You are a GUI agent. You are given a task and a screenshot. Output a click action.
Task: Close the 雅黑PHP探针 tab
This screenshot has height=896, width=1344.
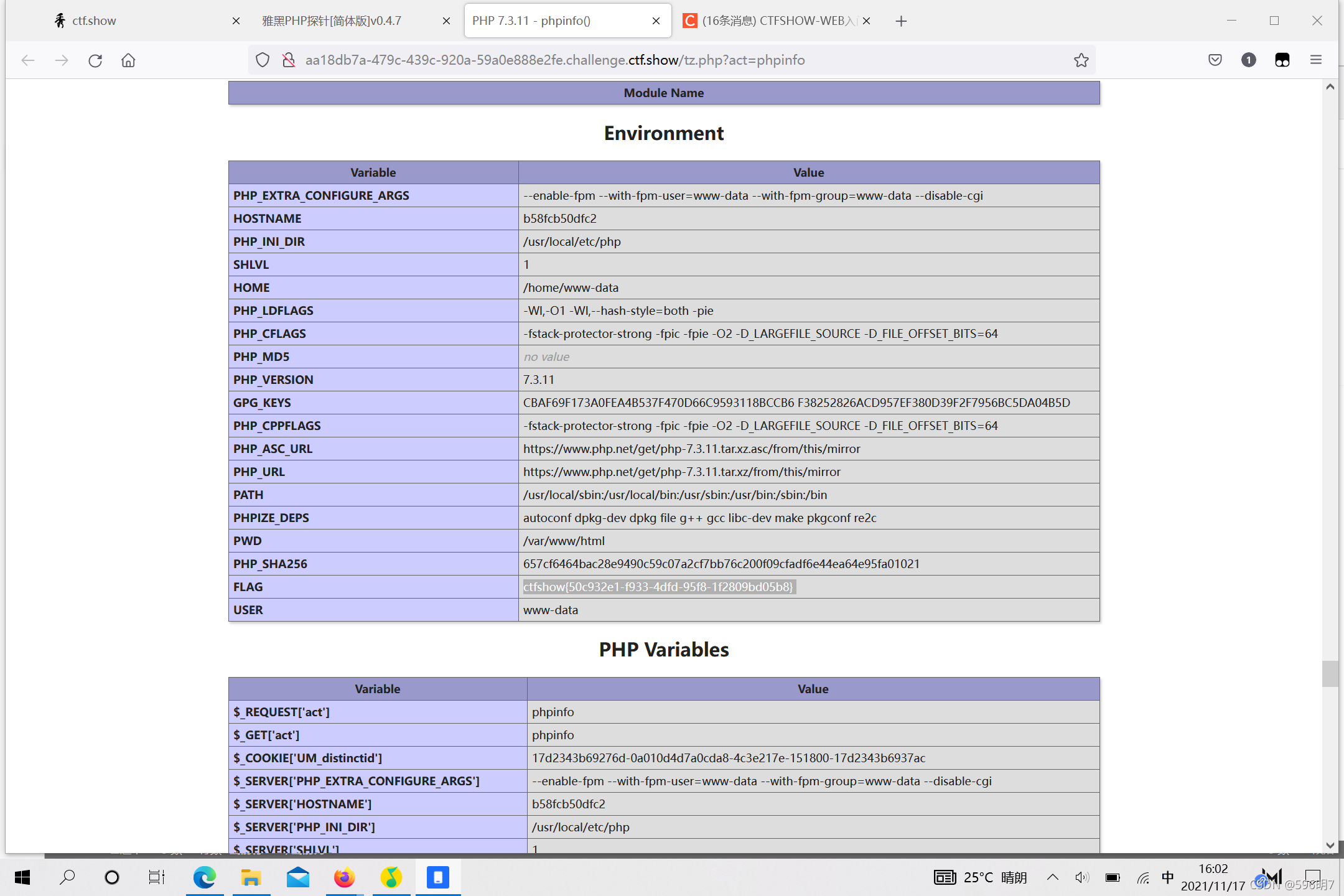tap(446, 21)
